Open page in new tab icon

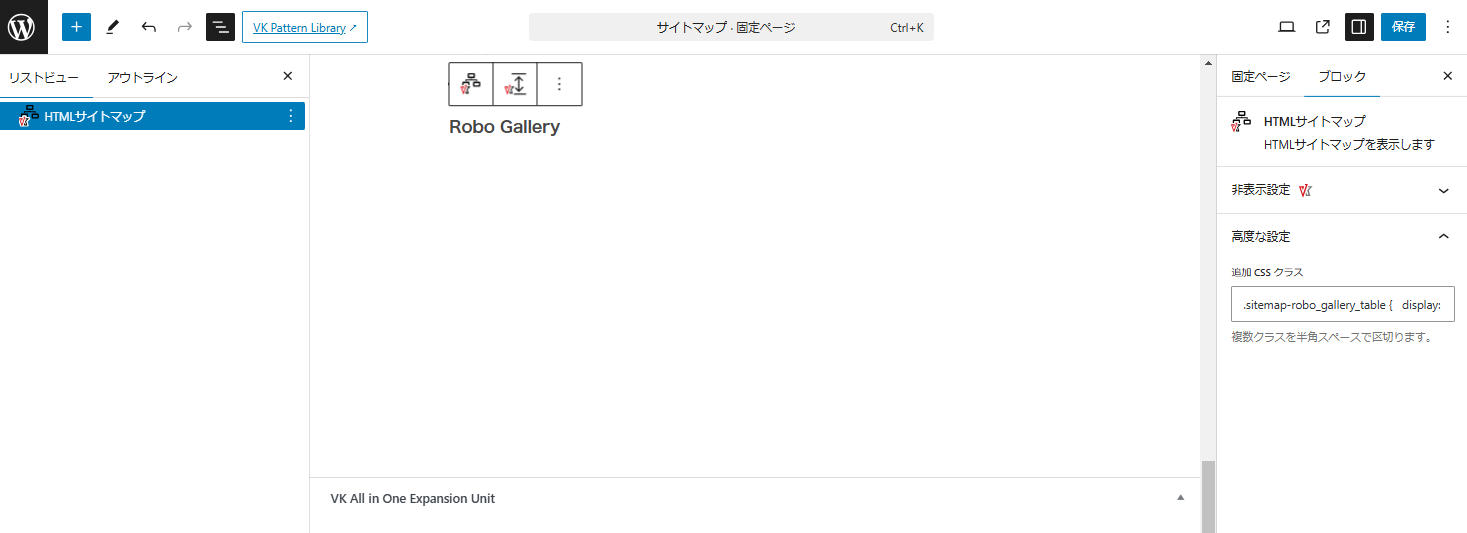pyautogui.click(x=1323, y=27)
